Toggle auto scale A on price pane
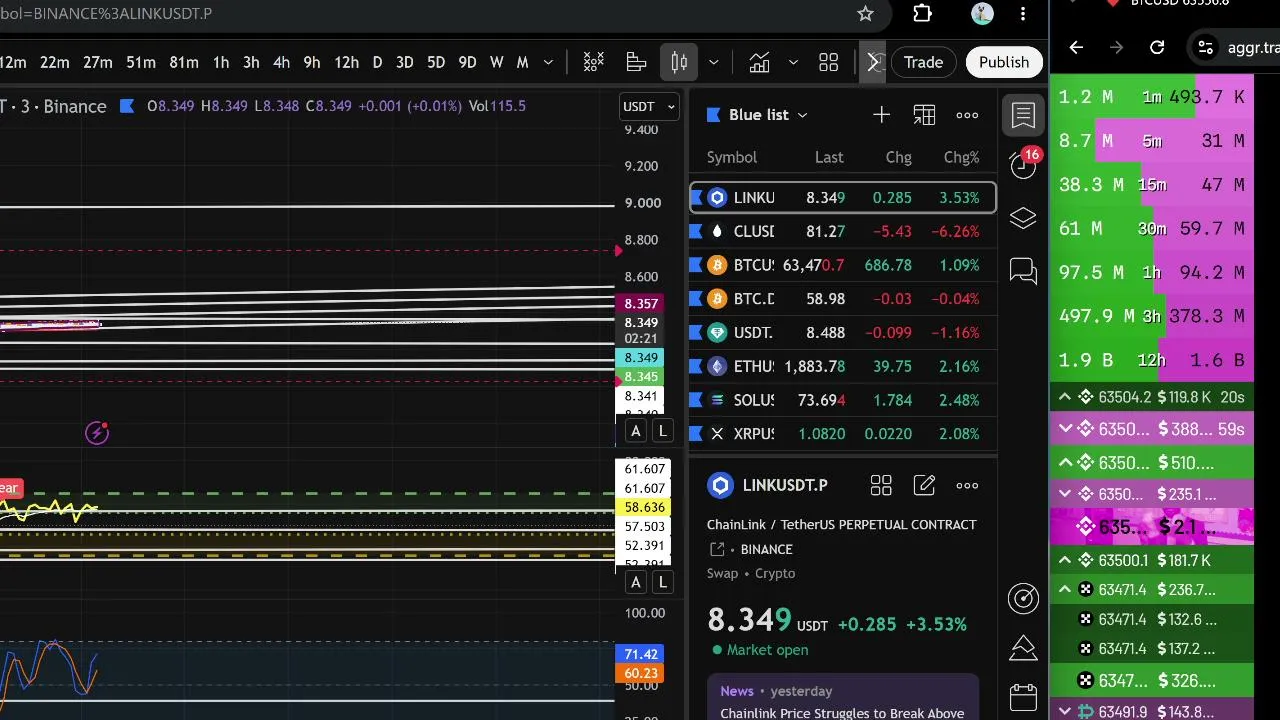The height and width of the screenshot is (720, 1280). tap(635, 431)
